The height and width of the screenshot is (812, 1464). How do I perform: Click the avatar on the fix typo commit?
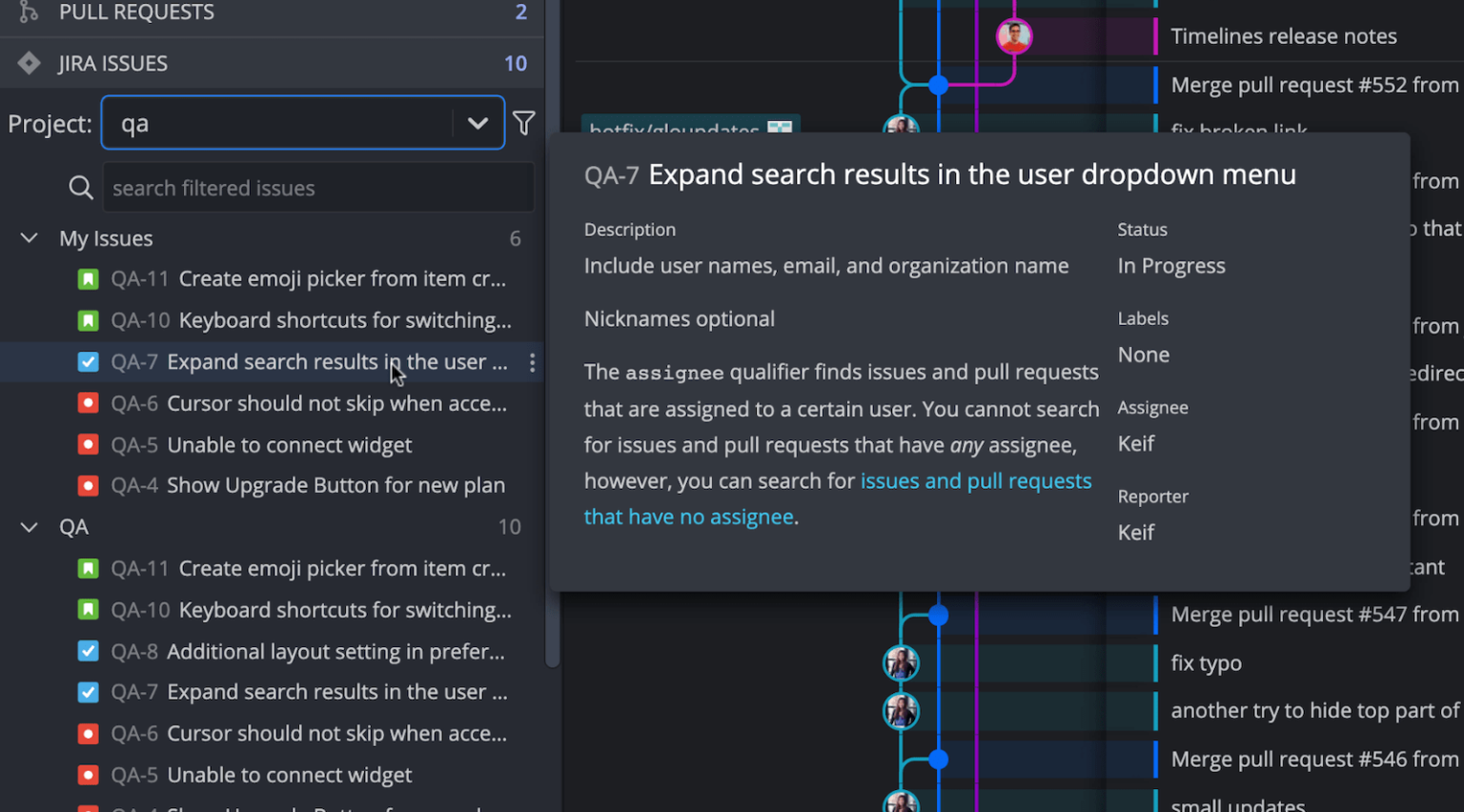pyautogui.click(x=902, y=662)
